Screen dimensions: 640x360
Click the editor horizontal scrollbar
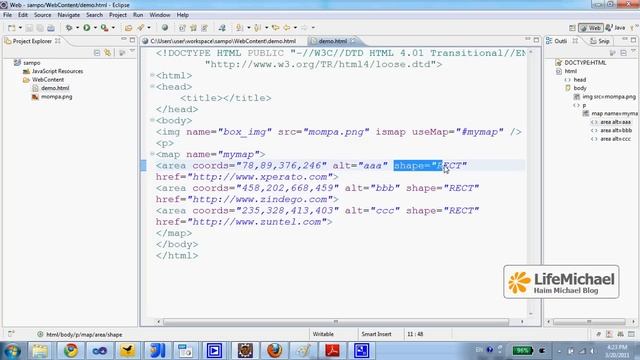(336, 322)
